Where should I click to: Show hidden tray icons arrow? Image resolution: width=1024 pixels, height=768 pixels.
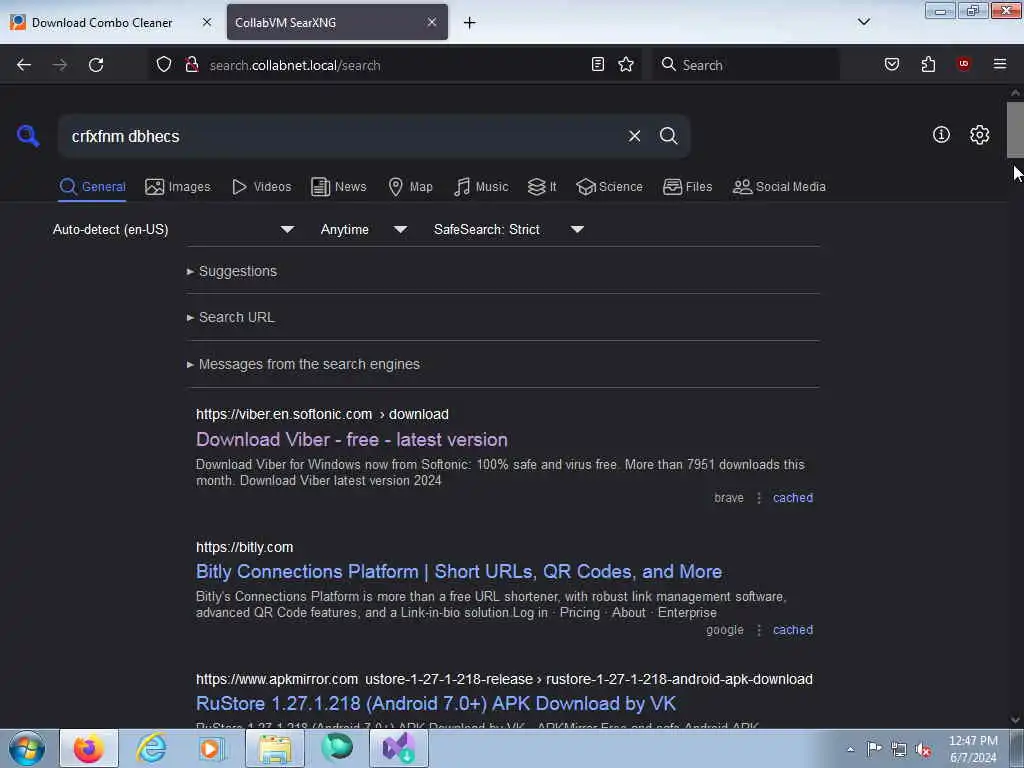(x=850, y=749)
